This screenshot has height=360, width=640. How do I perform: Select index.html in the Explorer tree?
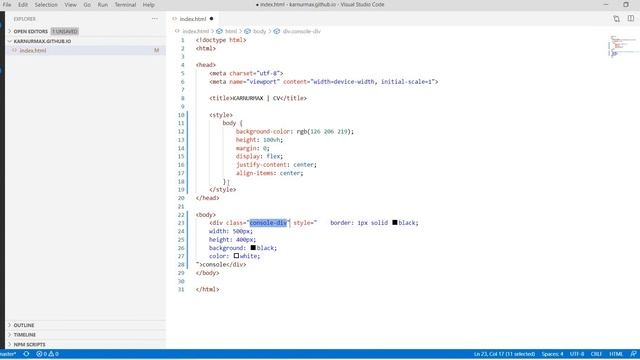coord(33,51)
